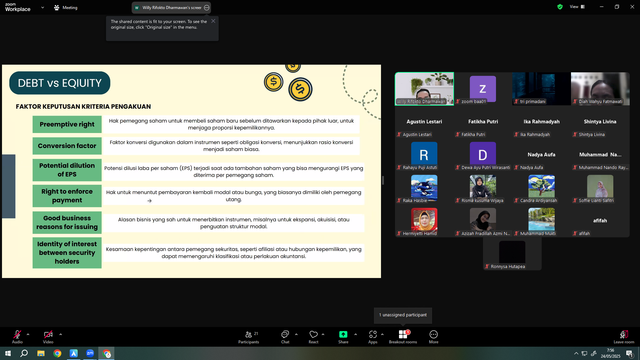Viewport: 640px width, 360px height.
Task: Select Dewa Ayu Putri Wirasanti tile
Action: pyautogui.click(x=483, y=155)
